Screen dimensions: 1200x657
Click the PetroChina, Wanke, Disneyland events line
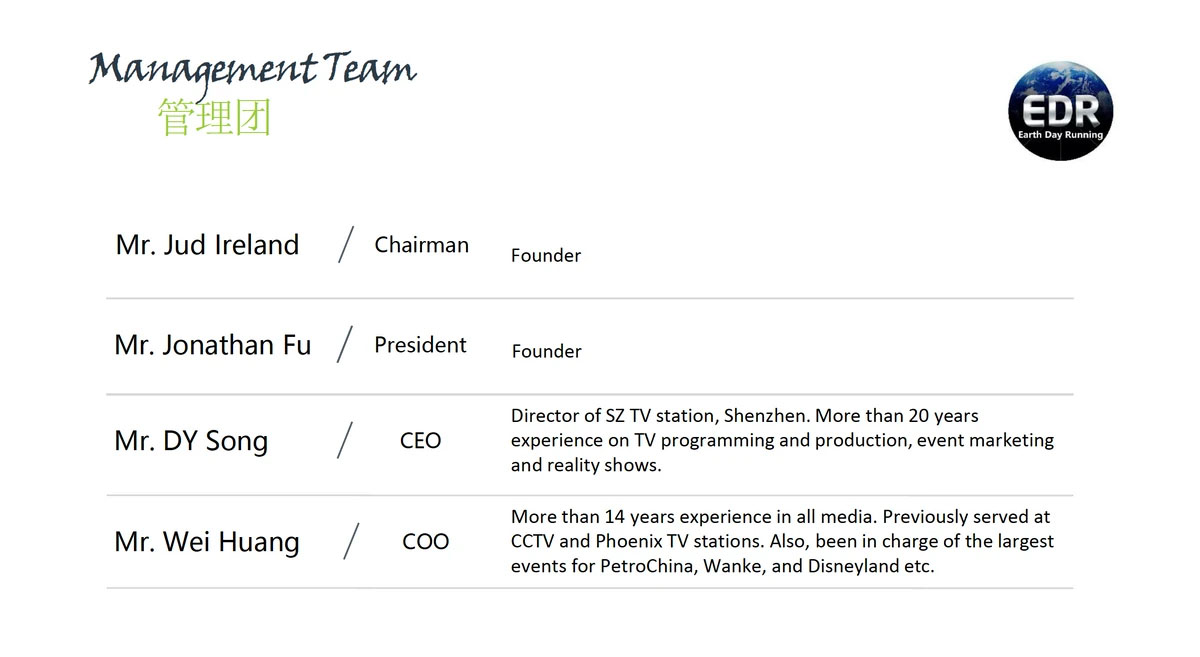722,566
